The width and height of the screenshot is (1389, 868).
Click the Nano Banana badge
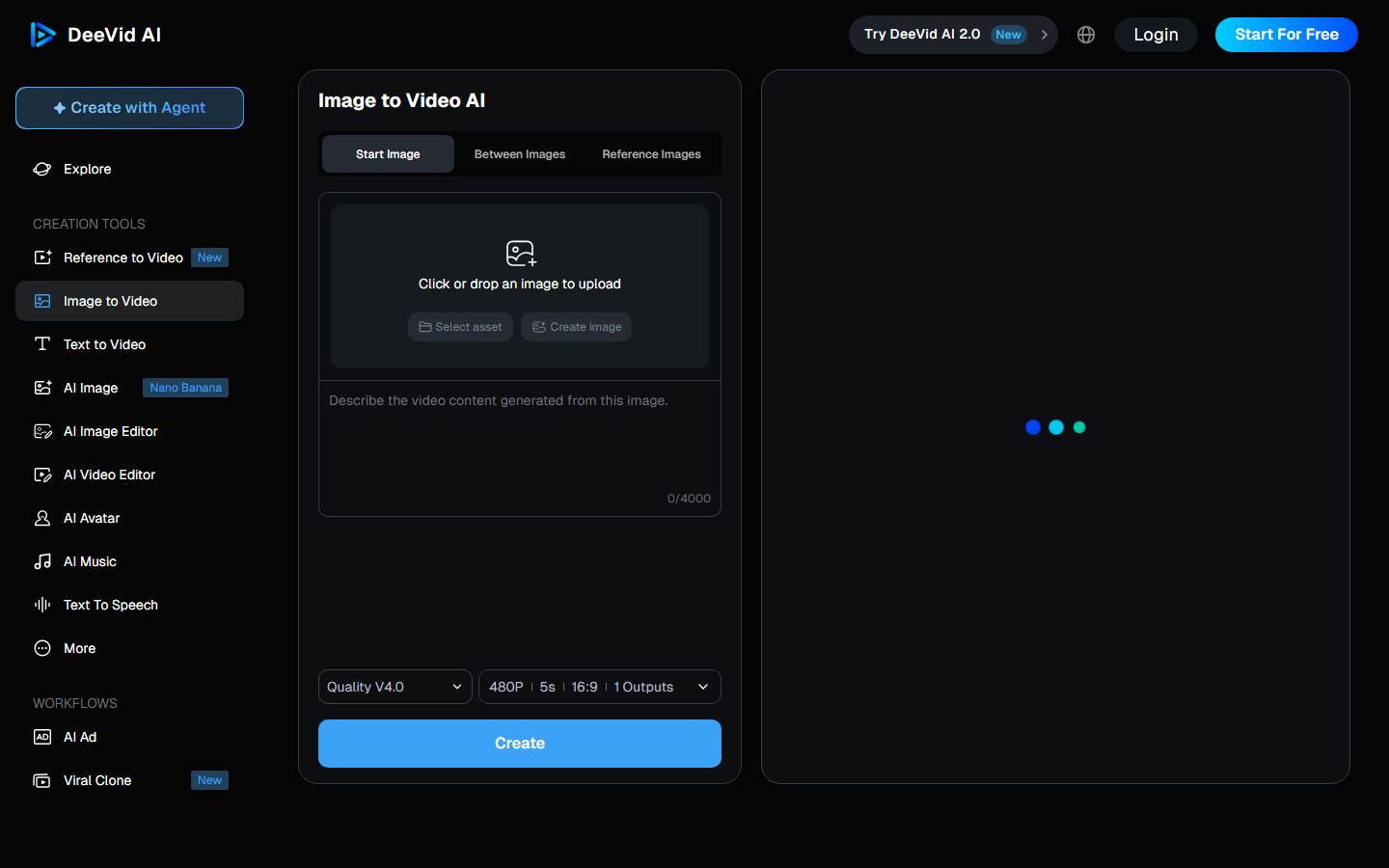[x=185, y=388]
